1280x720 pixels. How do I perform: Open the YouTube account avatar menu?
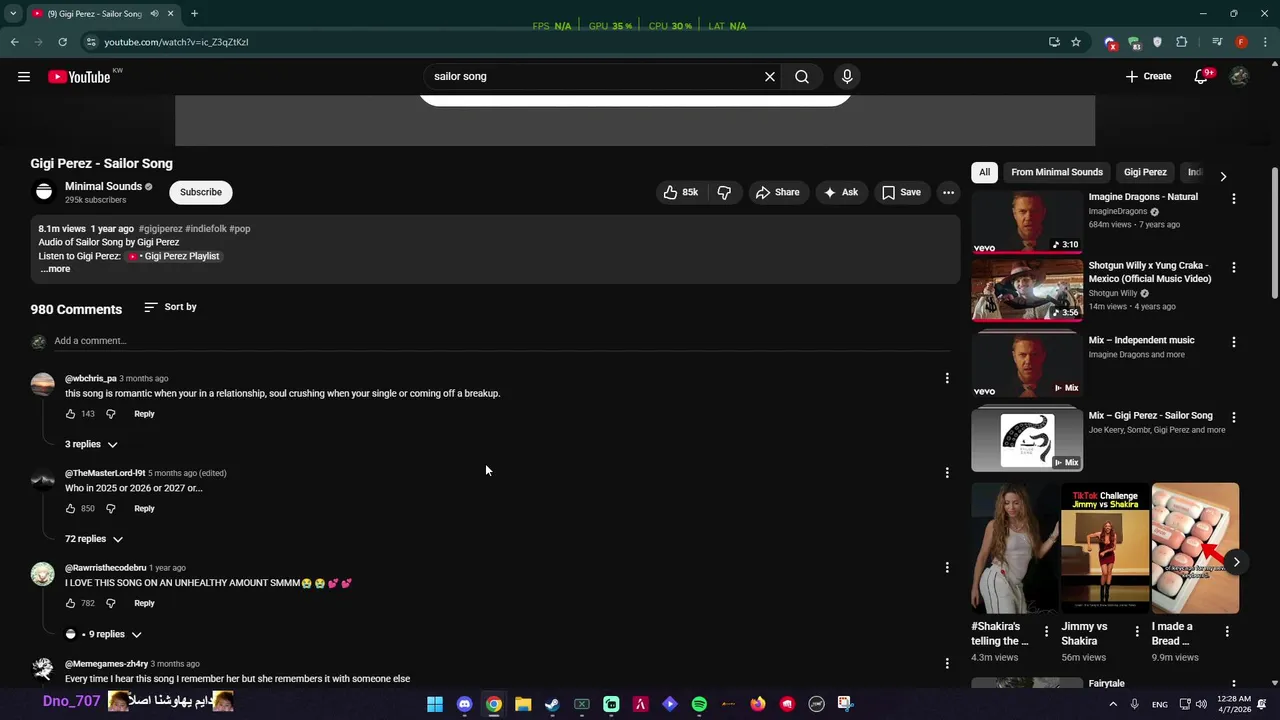click(1239, 77)
